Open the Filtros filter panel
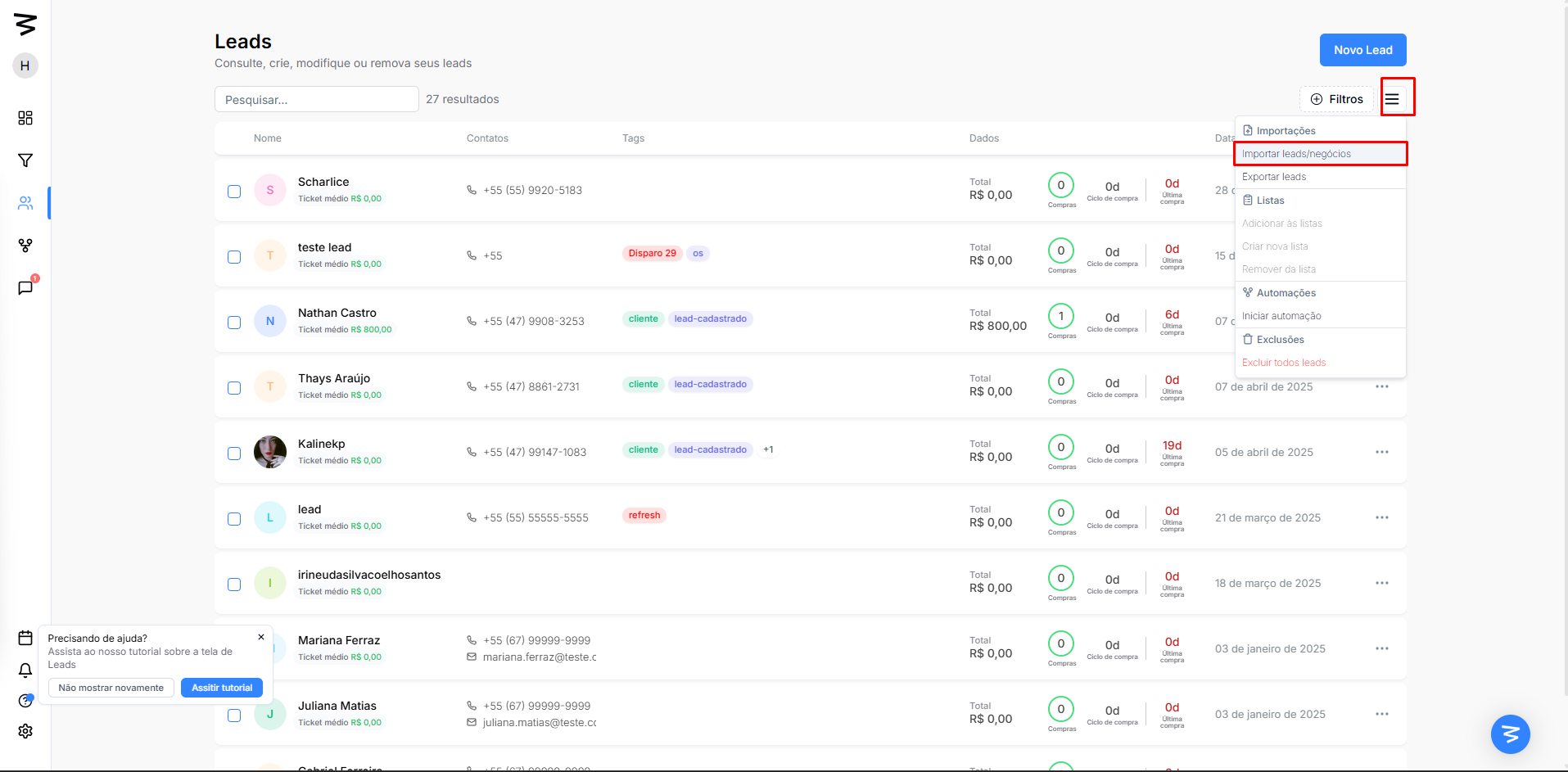The width and height of the screenshot is (1568, 772). tap(1336, 99)
